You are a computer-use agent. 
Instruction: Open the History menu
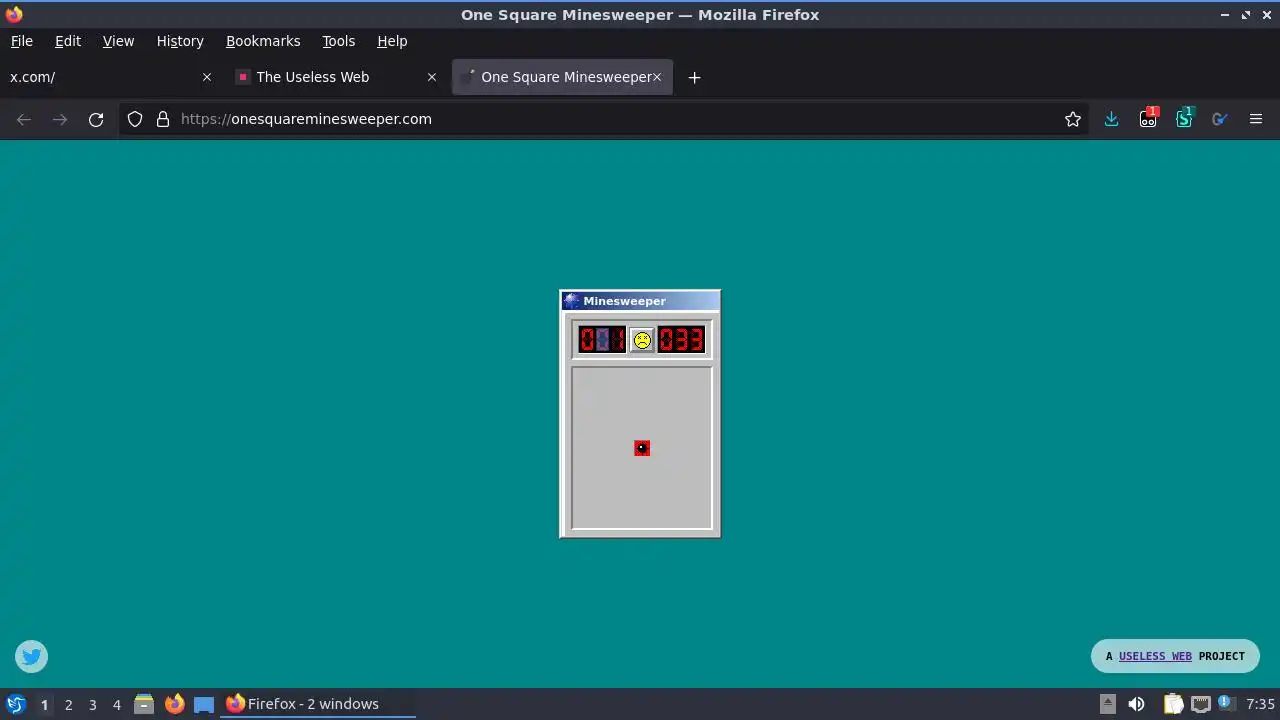pyautogui.click(x=180, y=41)
